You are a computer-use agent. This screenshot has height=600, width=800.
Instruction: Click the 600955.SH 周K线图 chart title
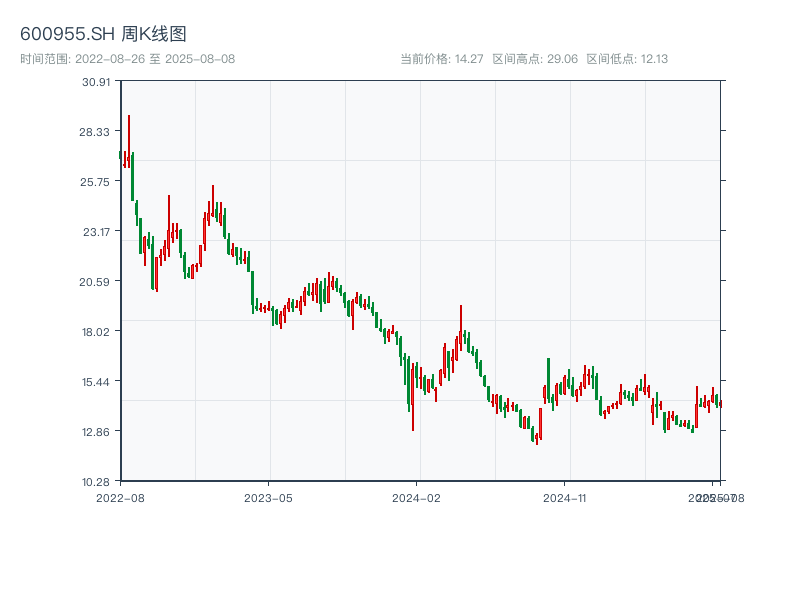coord(103,34)
